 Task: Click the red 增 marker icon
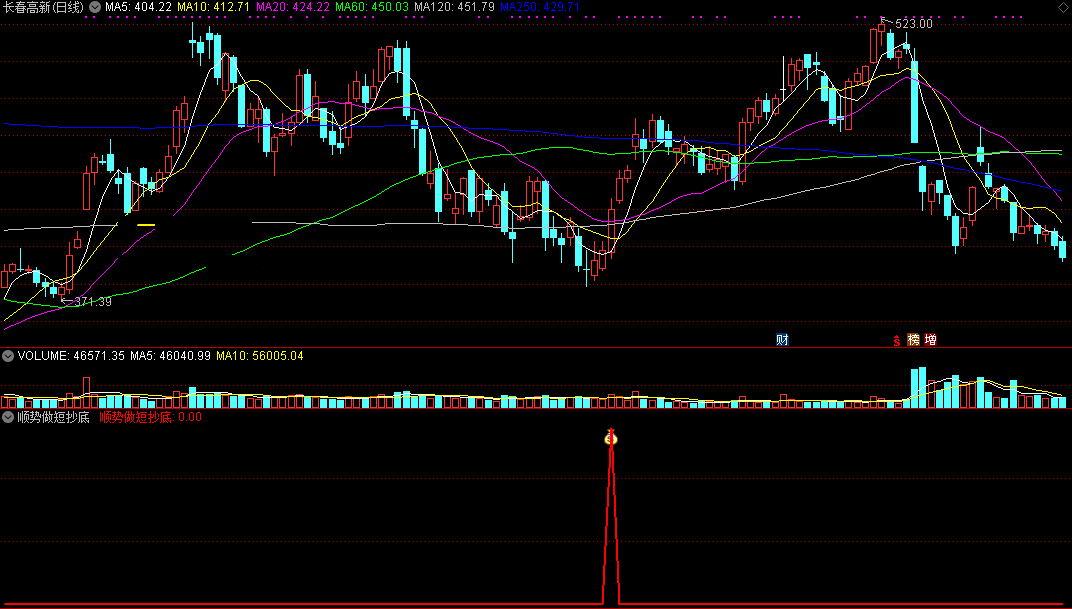[x=930, y=340]
